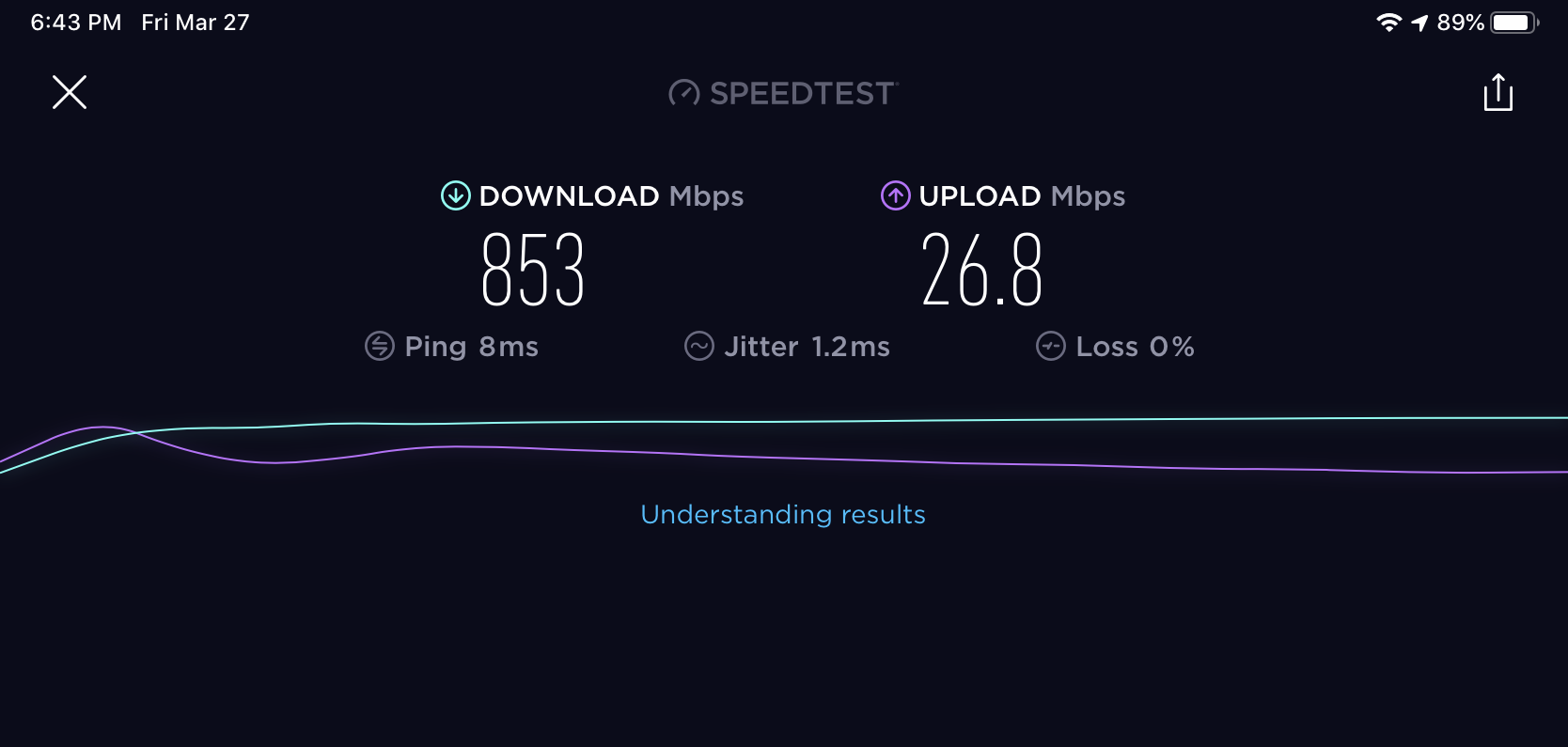Tap the Wi-Fi status icon
This screenshot has width=1568, height=747.
pyautogui.click(x=1388, y=23)
